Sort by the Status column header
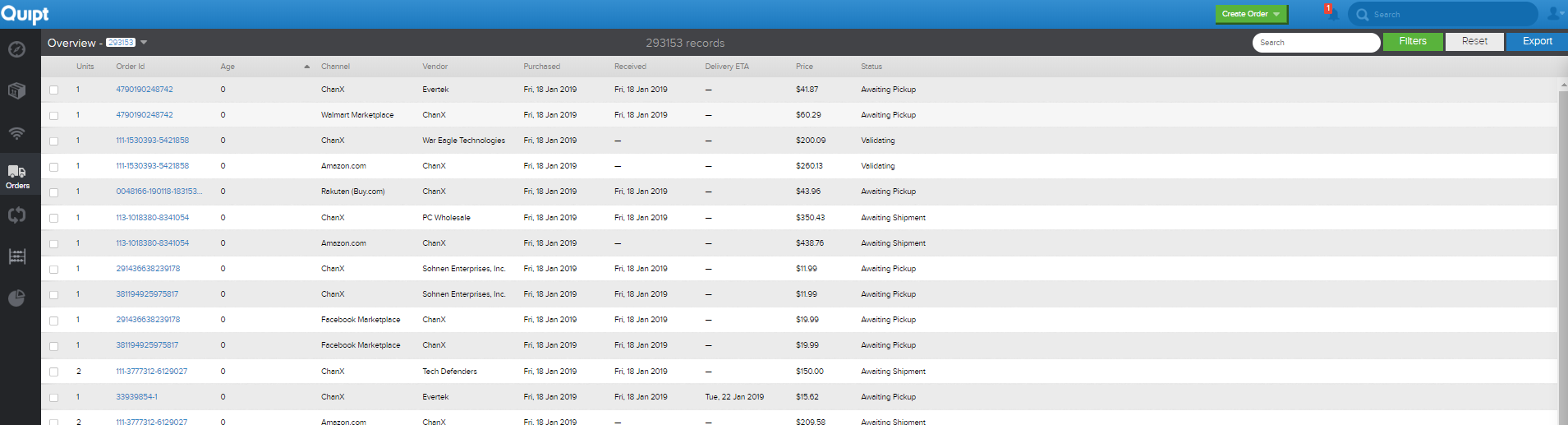Screen dimensions: 1568x425 tap(871, 67)
